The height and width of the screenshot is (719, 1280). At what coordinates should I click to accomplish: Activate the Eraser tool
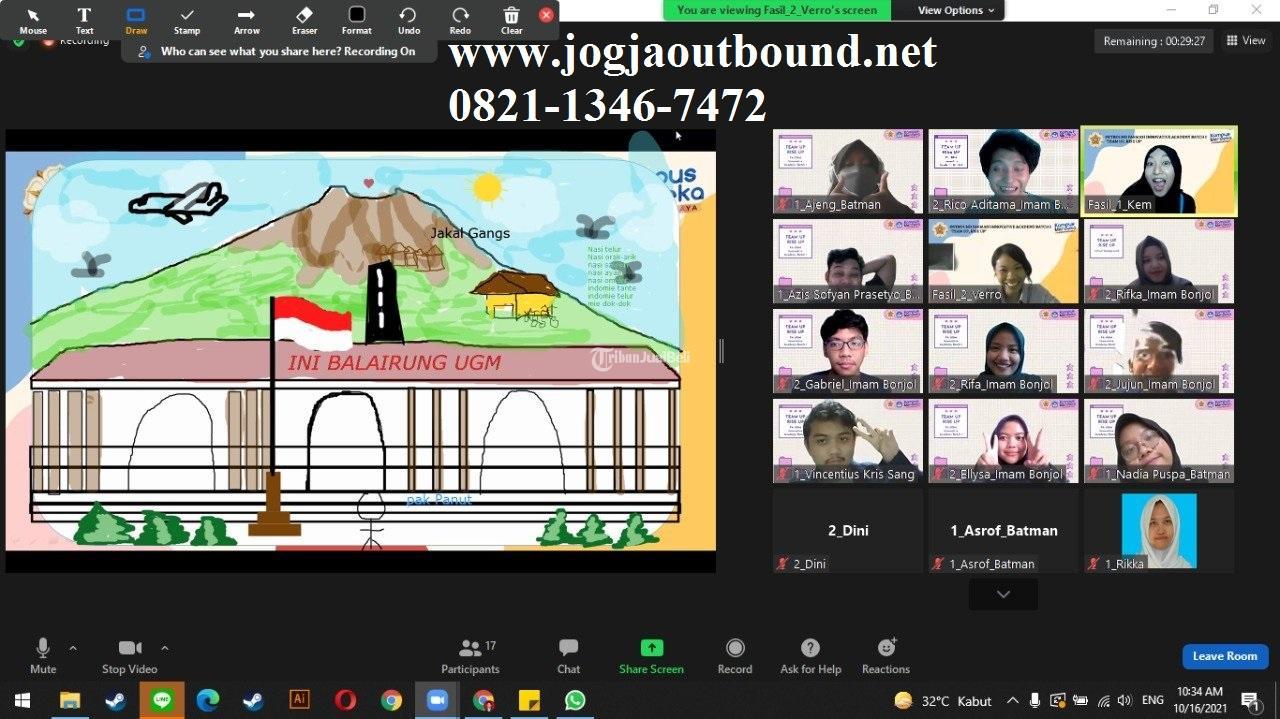click(x=304, y=20)
